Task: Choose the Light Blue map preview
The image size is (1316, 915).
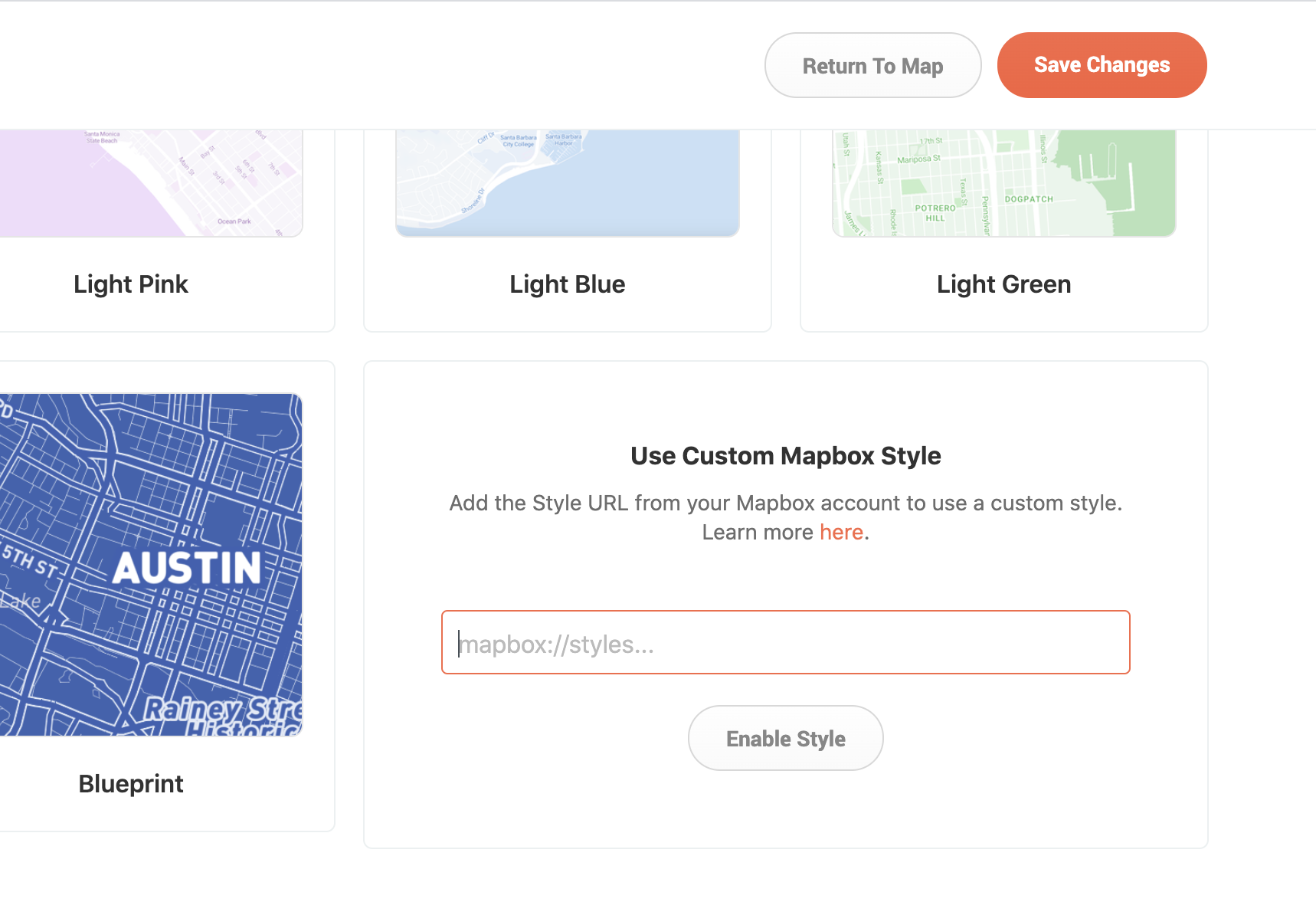Action: point(567,182)
